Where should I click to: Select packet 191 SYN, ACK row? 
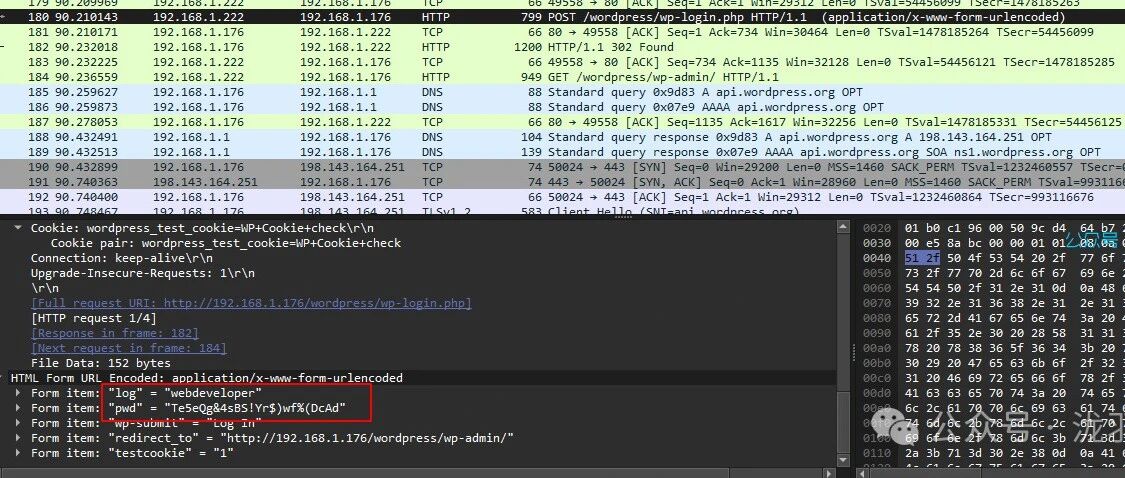[x=562, y=182]
